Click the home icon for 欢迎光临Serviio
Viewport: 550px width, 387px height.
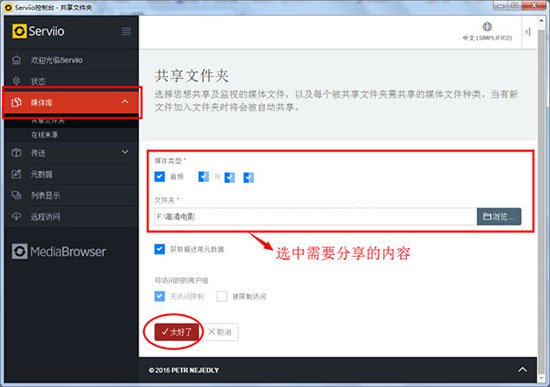tap(16, 60)
